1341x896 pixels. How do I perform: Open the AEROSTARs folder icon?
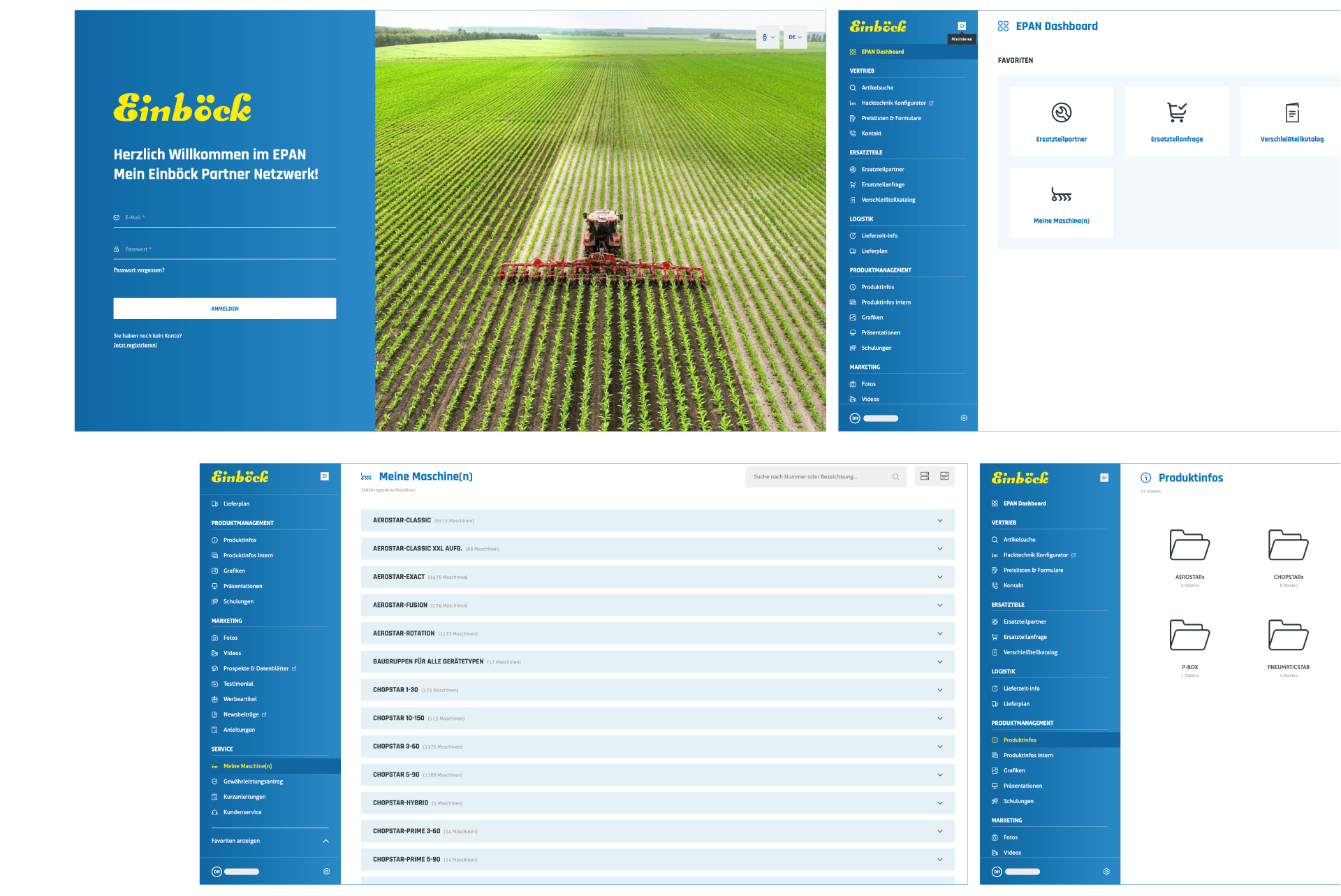tap(1189, 545)
